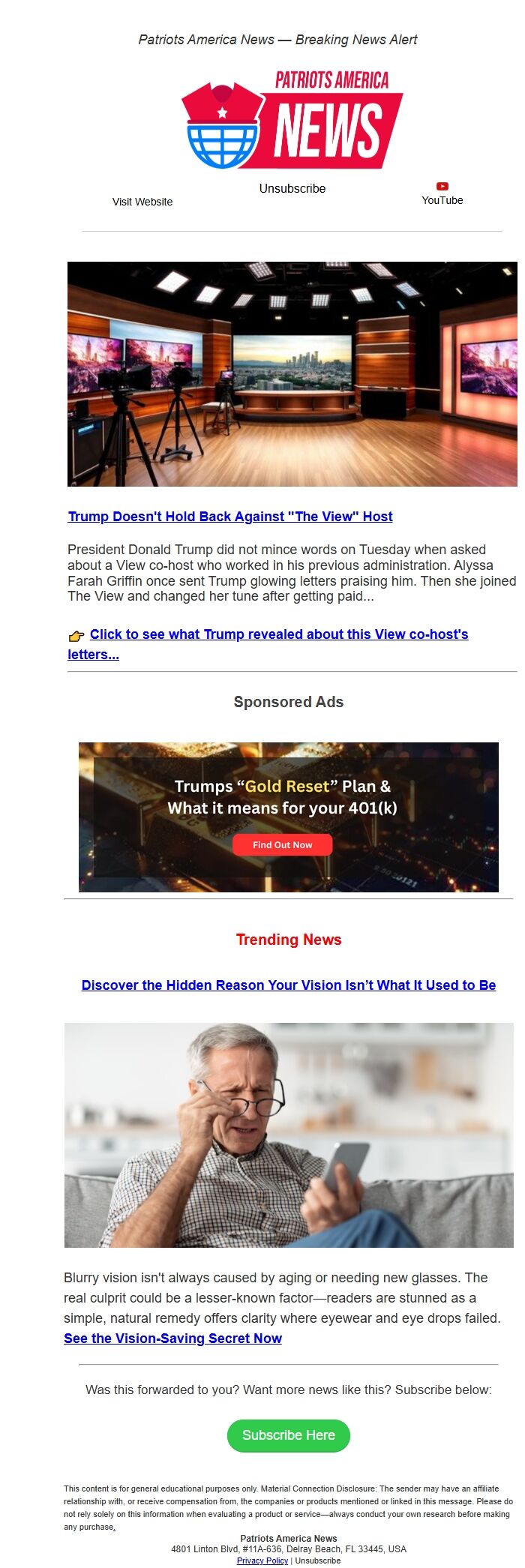Click the red YouTube play icon
The image size is (525, 1568).
click(x=442, y=186)
